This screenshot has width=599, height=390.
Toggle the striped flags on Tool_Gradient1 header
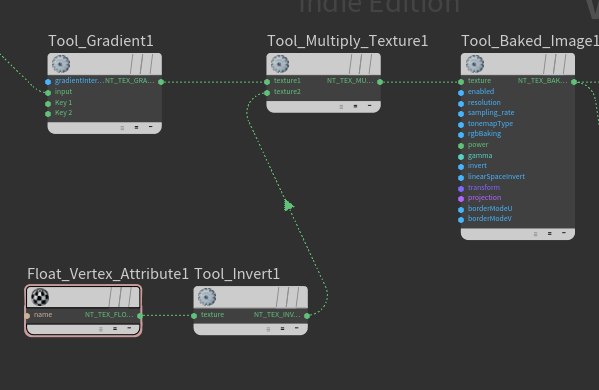(142, 64)
